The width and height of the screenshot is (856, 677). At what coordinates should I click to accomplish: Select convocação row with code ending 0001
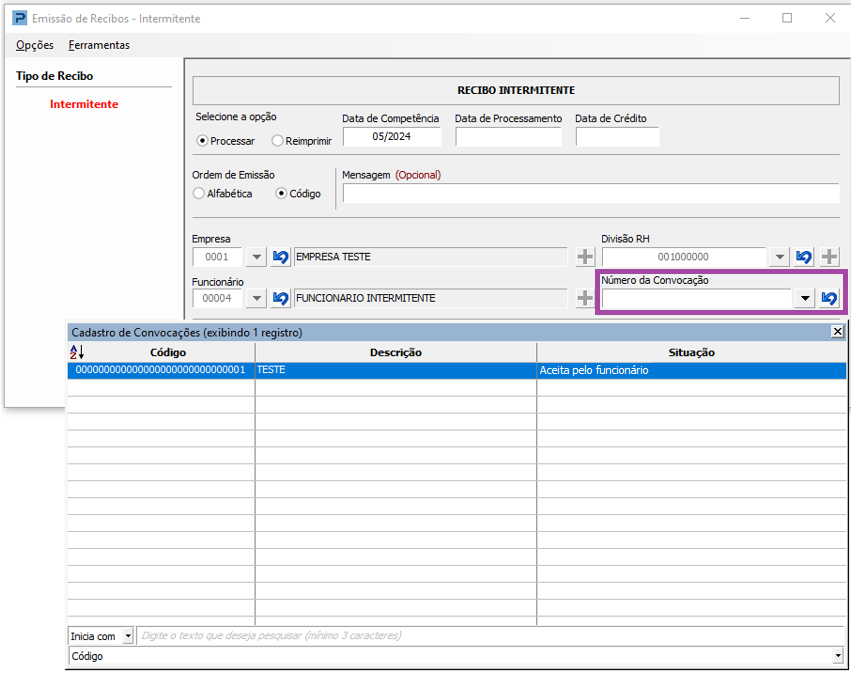pos(457,370)
